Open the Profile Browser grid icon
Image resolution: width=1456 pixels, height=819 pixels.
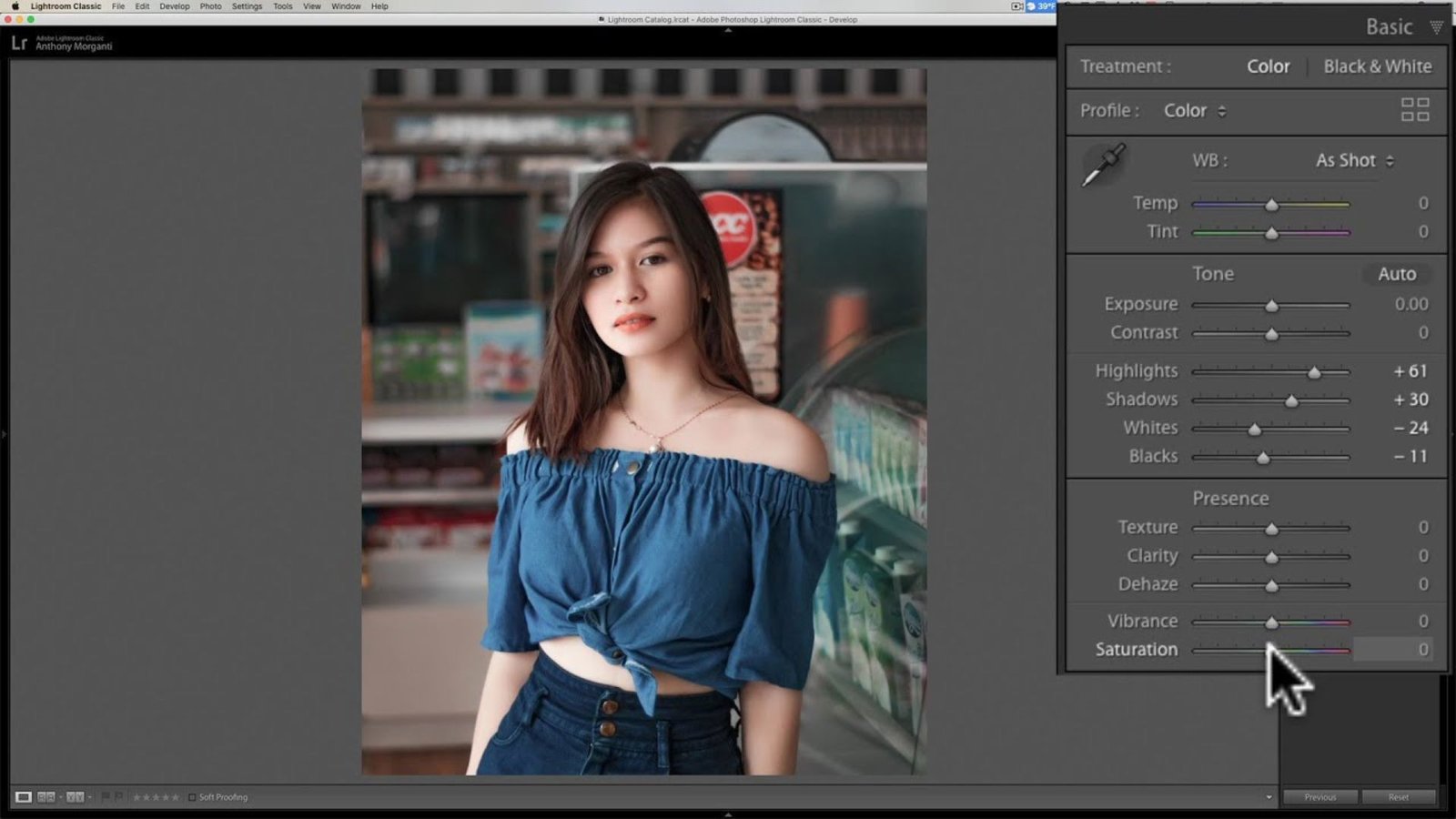click(x=1415, y=110)
